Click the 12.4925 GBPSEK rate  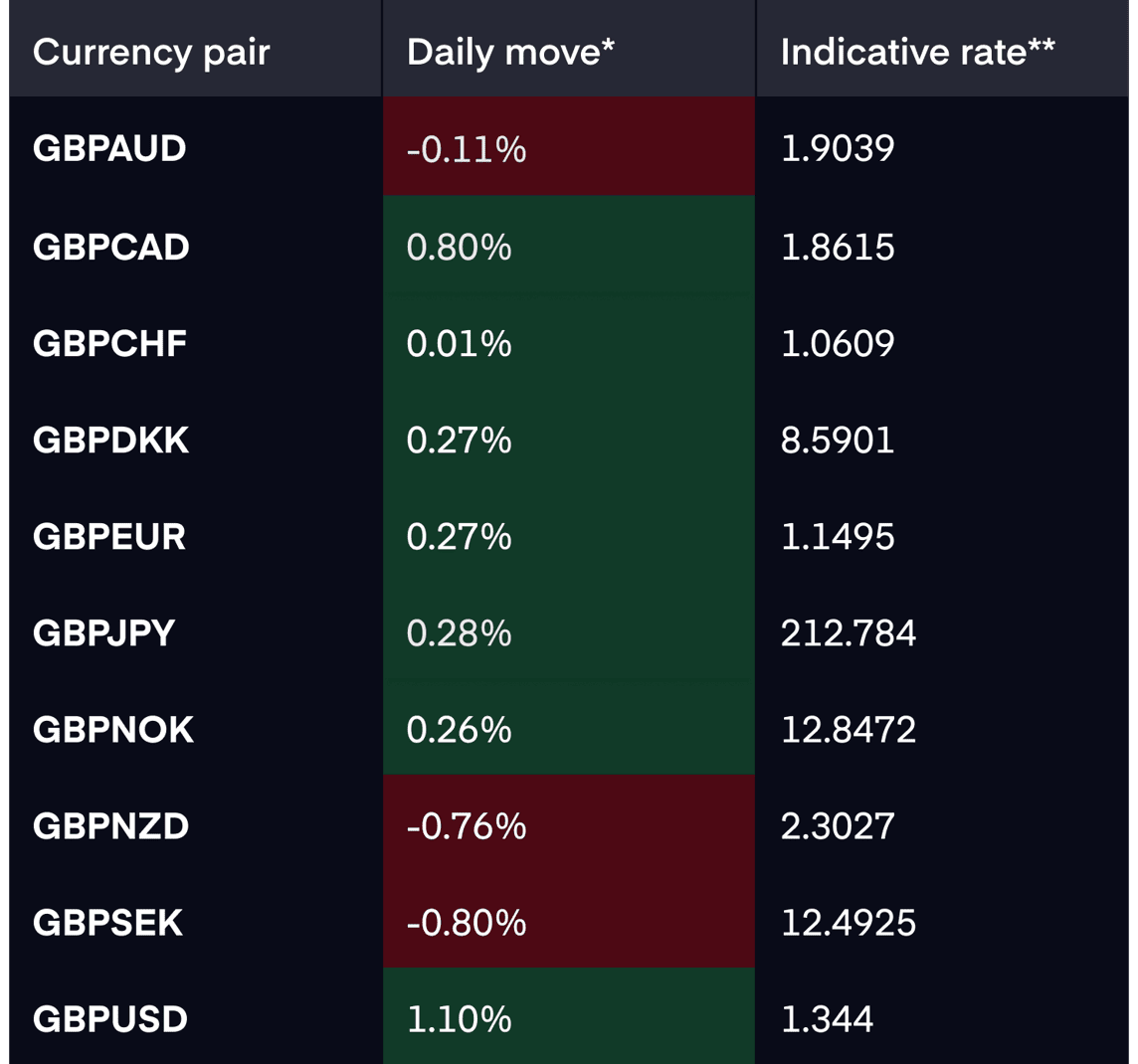click(849, 924)
